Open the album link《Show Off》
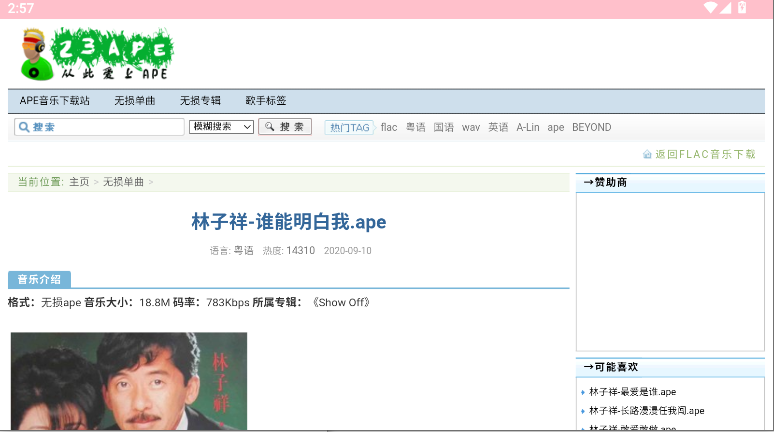Viewport: 774px width, 432px height. 341,302
